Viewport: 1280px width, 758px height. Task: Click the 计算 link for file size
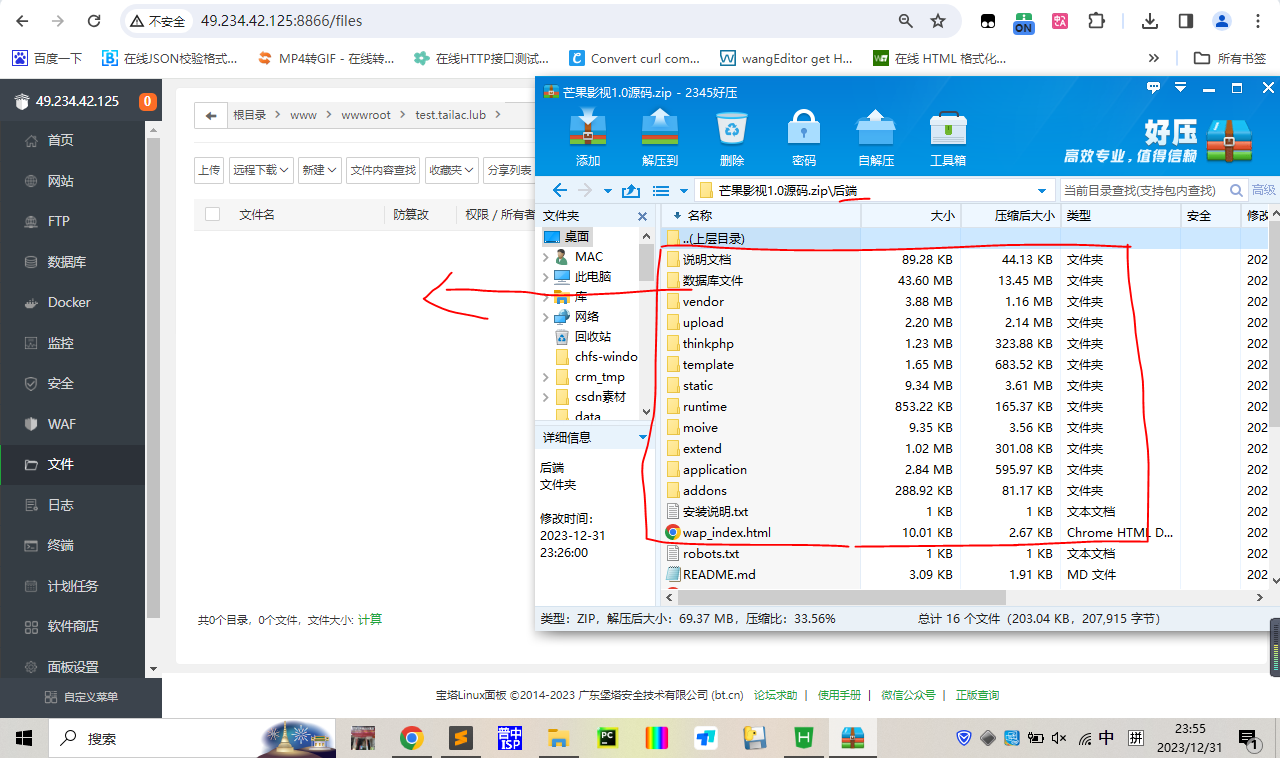(370, 620)
